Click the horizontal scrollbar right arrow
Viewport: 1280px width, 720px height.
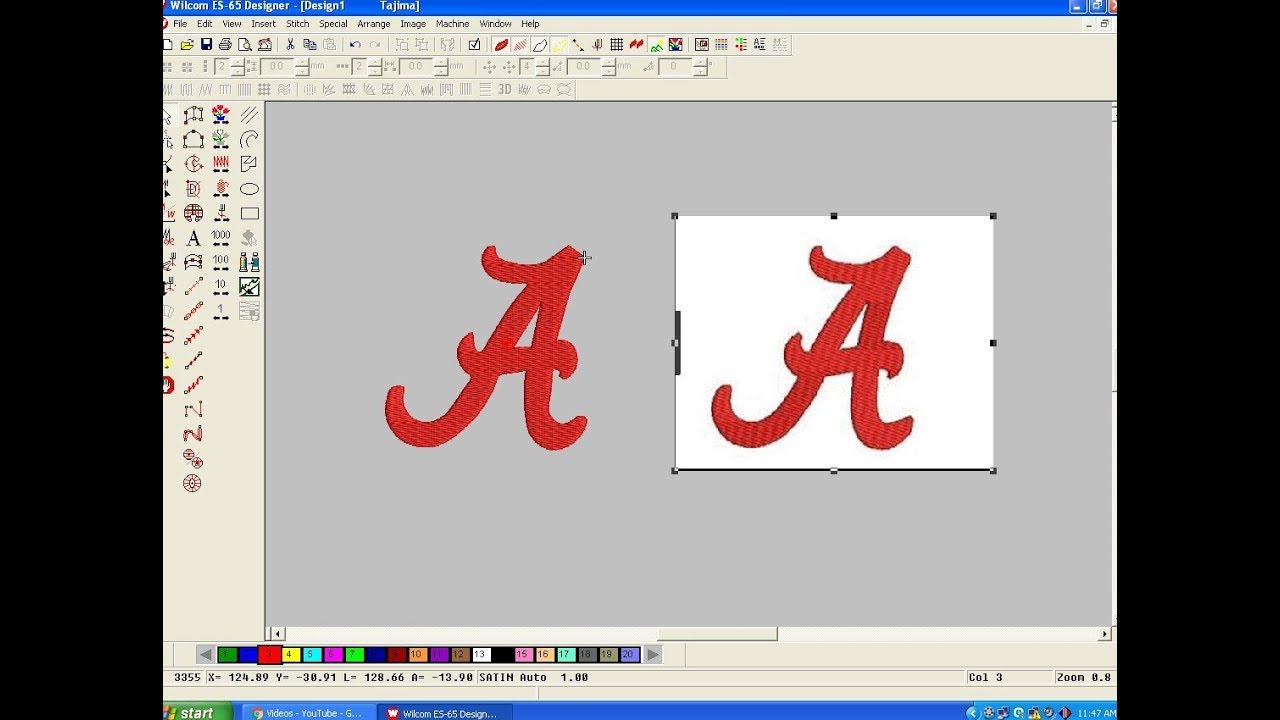coord(1105,634)
